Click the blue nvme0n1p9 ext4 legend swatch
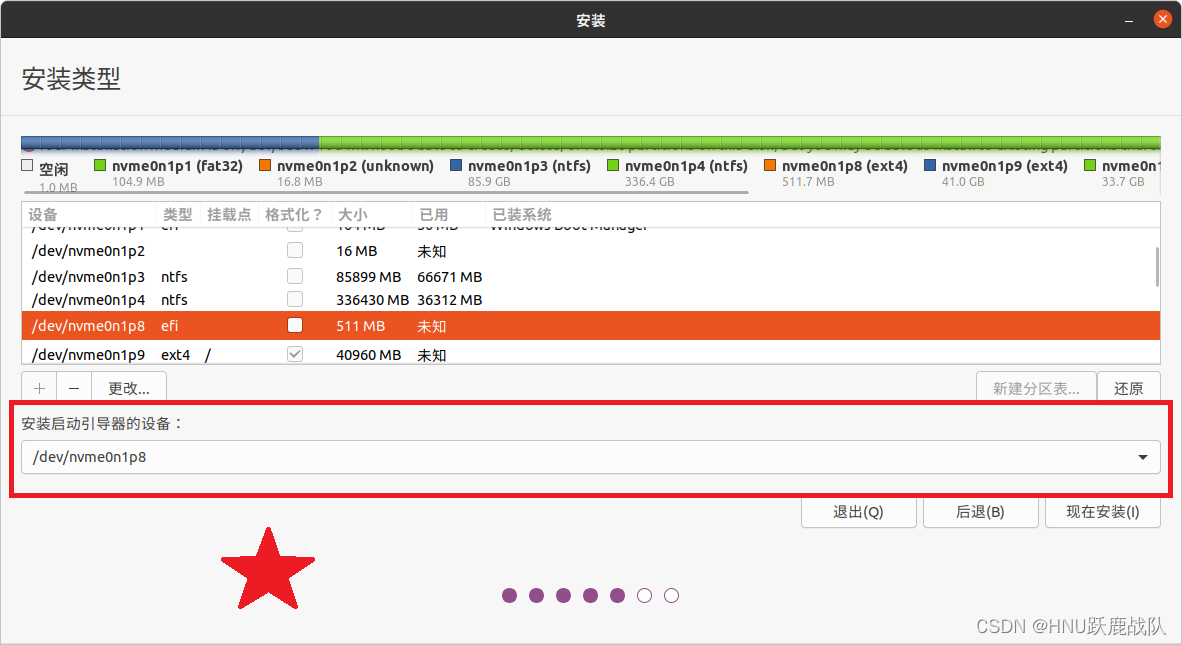 click(x=930, y=166)
